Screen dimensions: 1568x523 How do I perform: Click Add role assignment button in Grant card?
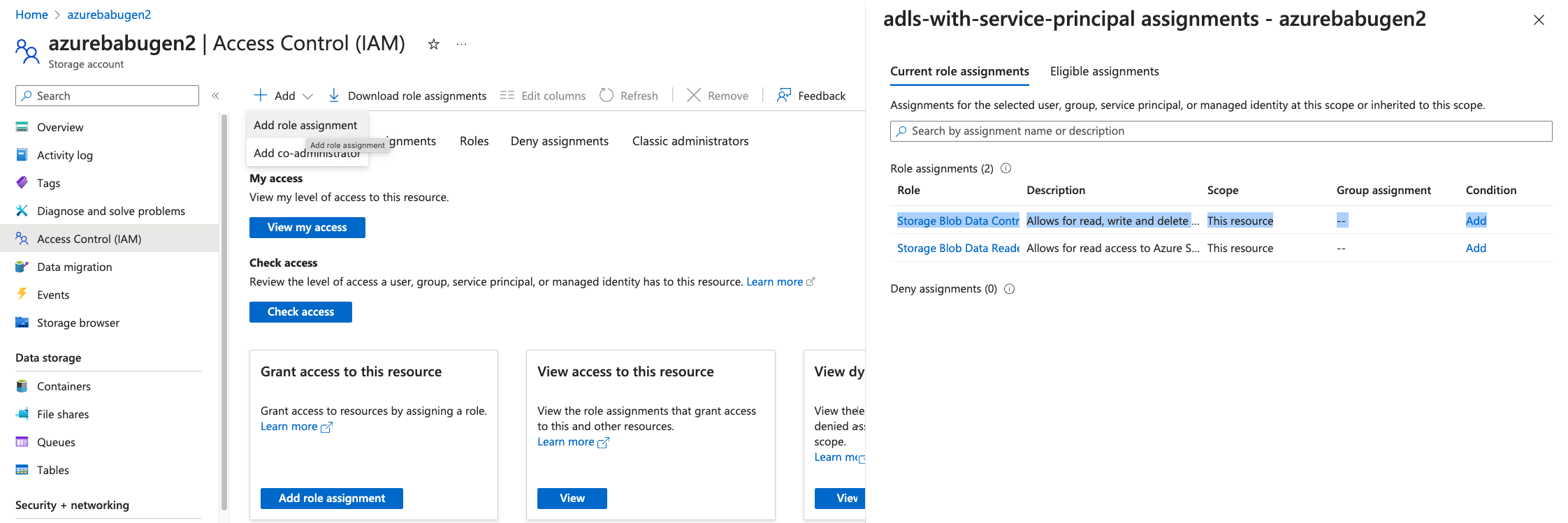[332, 499]
